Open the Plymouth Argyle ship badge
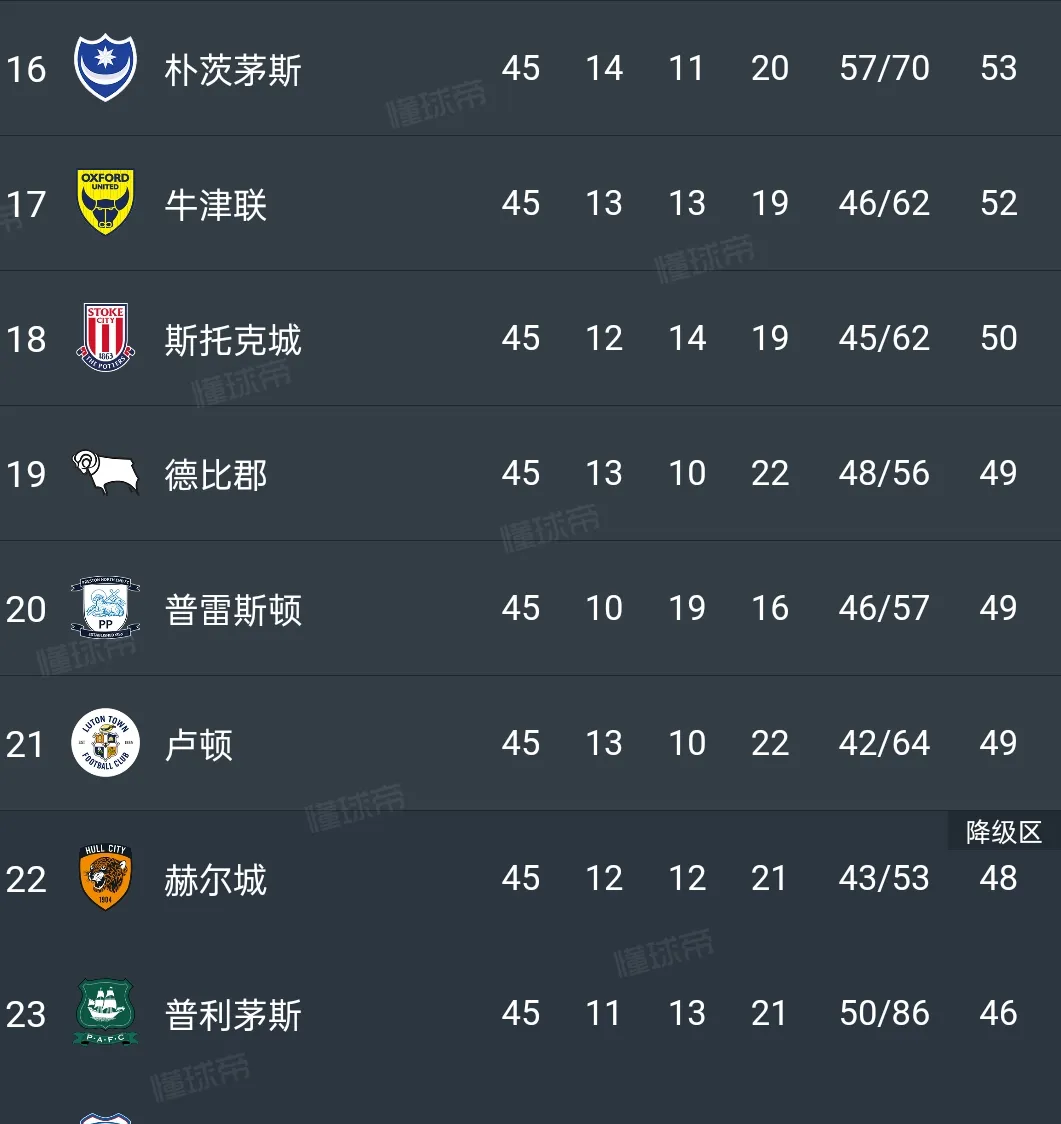The width and height of the screenshot is (1061, 1124). [105, 1012]
